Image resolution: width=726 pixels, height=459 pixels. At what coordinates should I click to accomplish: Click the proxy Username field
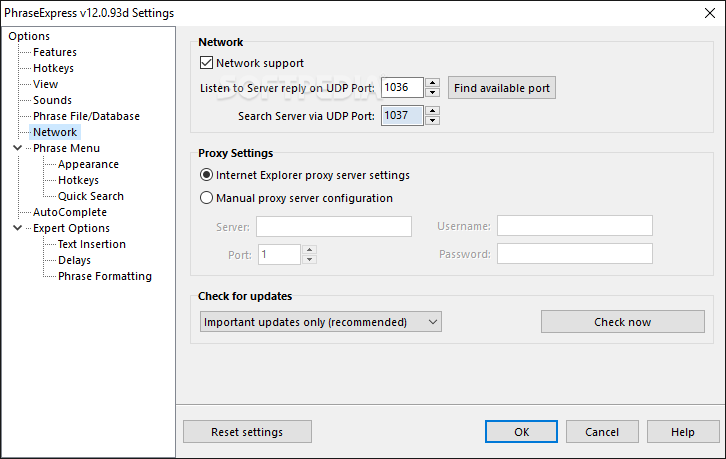pyautogui.click(x=575, y=226)
